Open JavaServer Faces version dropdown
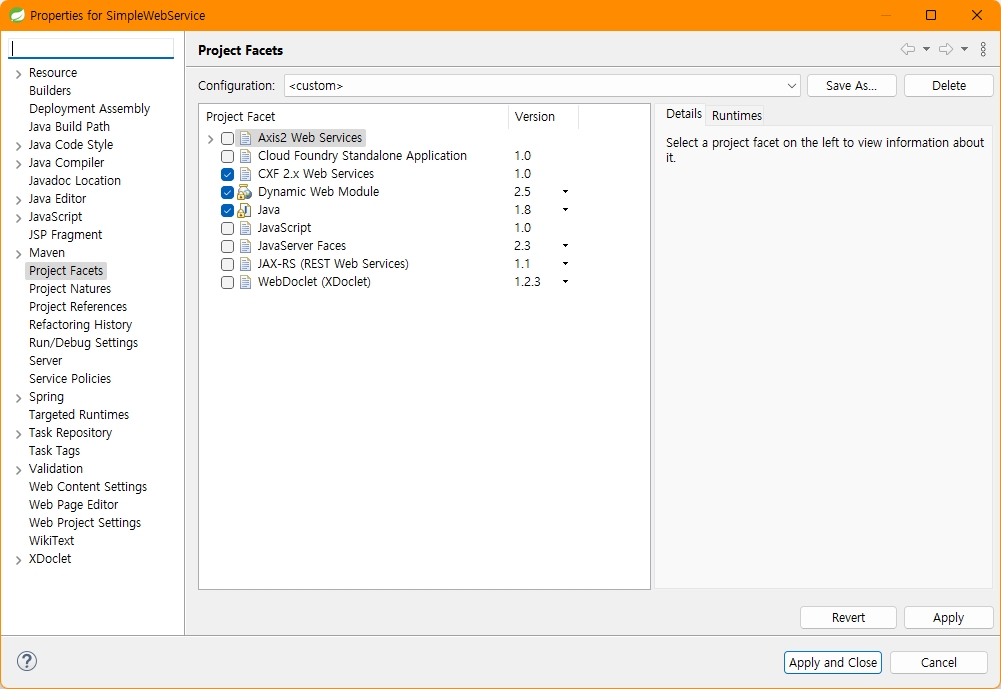 pos(565,246)
